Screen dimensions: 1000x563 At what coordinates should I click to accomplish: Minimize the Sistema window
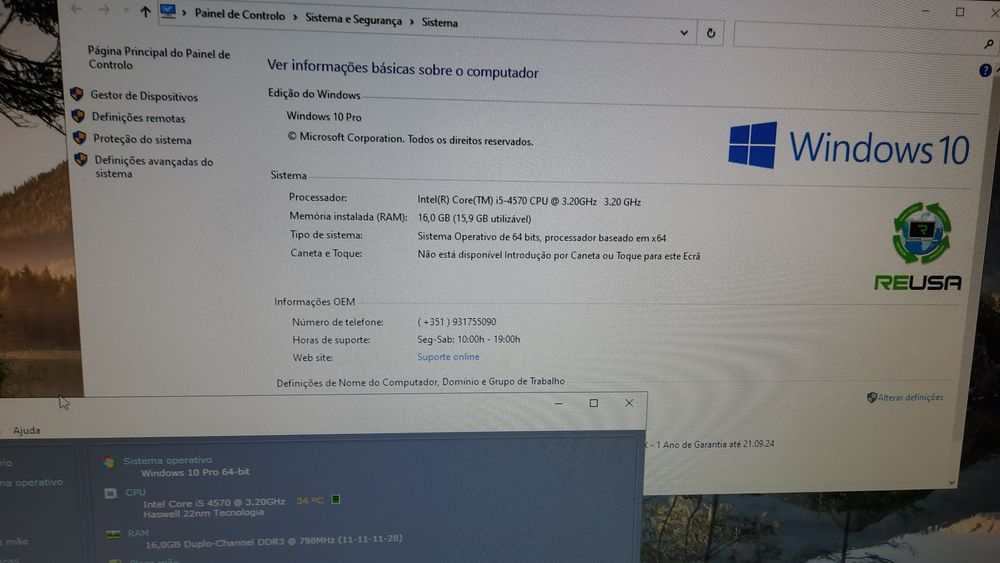tap(925, 11)
